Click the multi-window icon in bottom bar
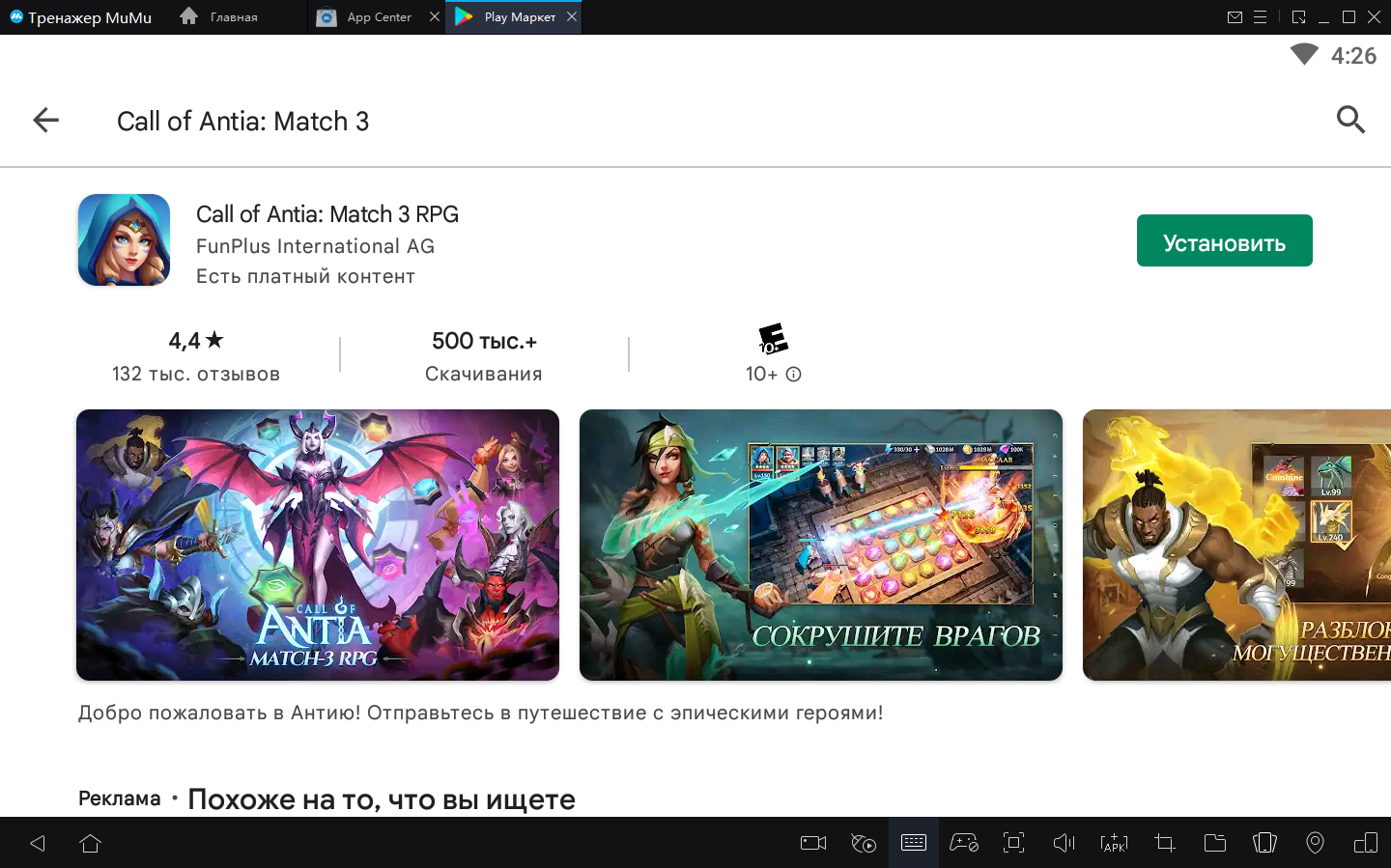Screen dimensions: 1391x868 coord(1366,843)
